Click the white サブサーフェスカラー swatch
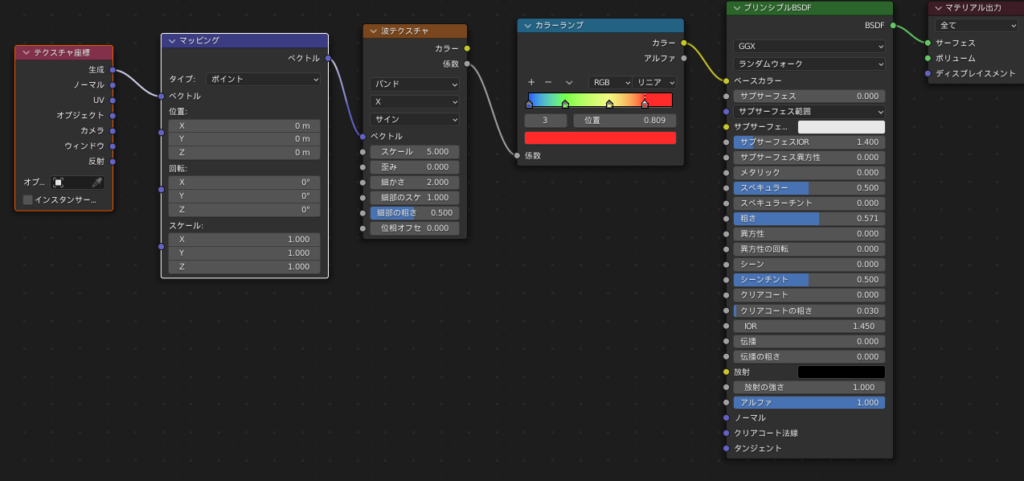 point(841,127)
